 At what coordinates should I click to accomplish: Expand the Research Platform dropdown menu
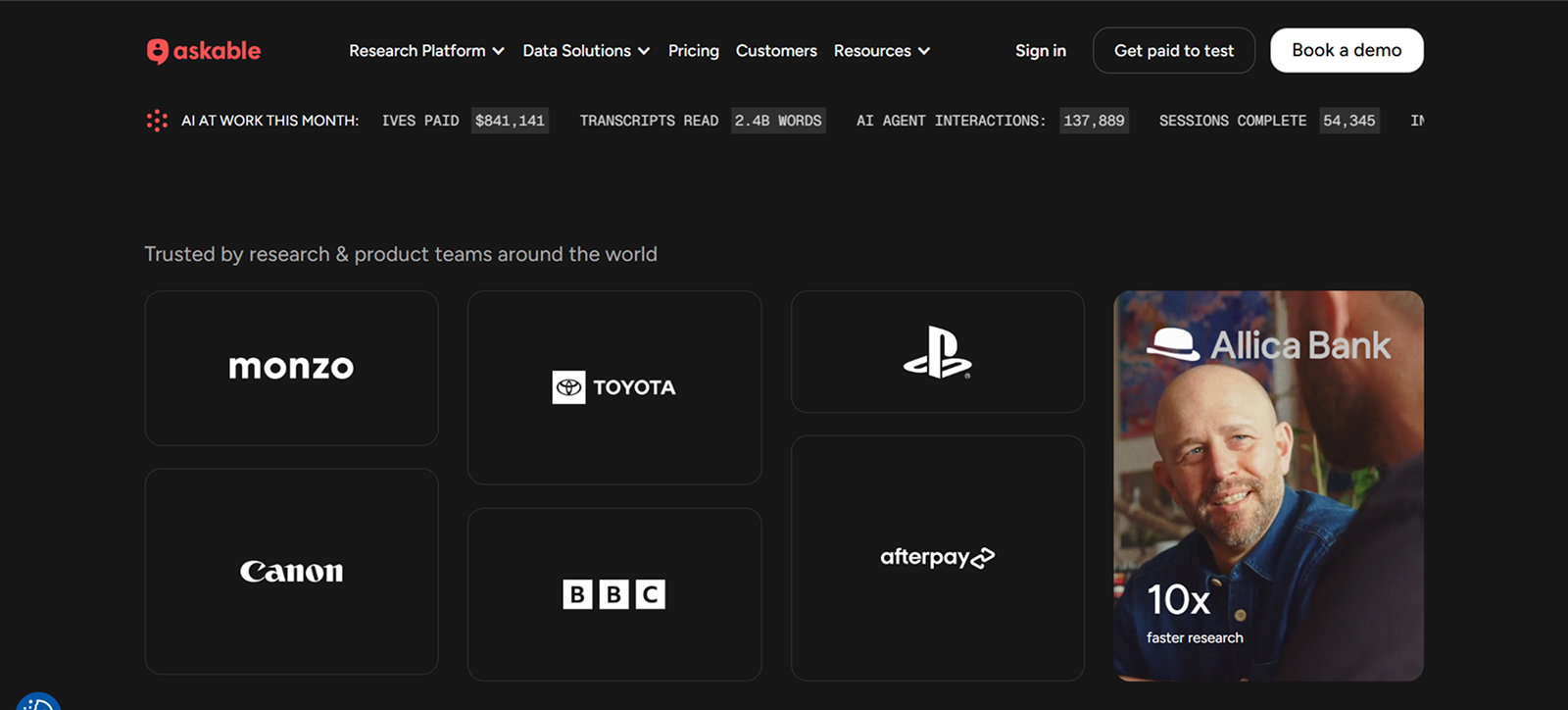click(x=426, y=51)
